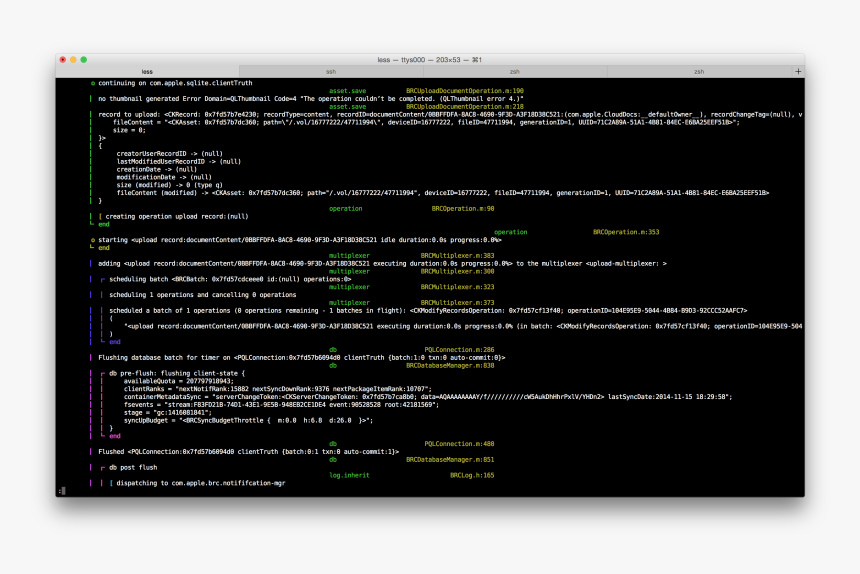Click the 'starting <upload record' line
The image size is (860, 574).
tap(299, 240)
